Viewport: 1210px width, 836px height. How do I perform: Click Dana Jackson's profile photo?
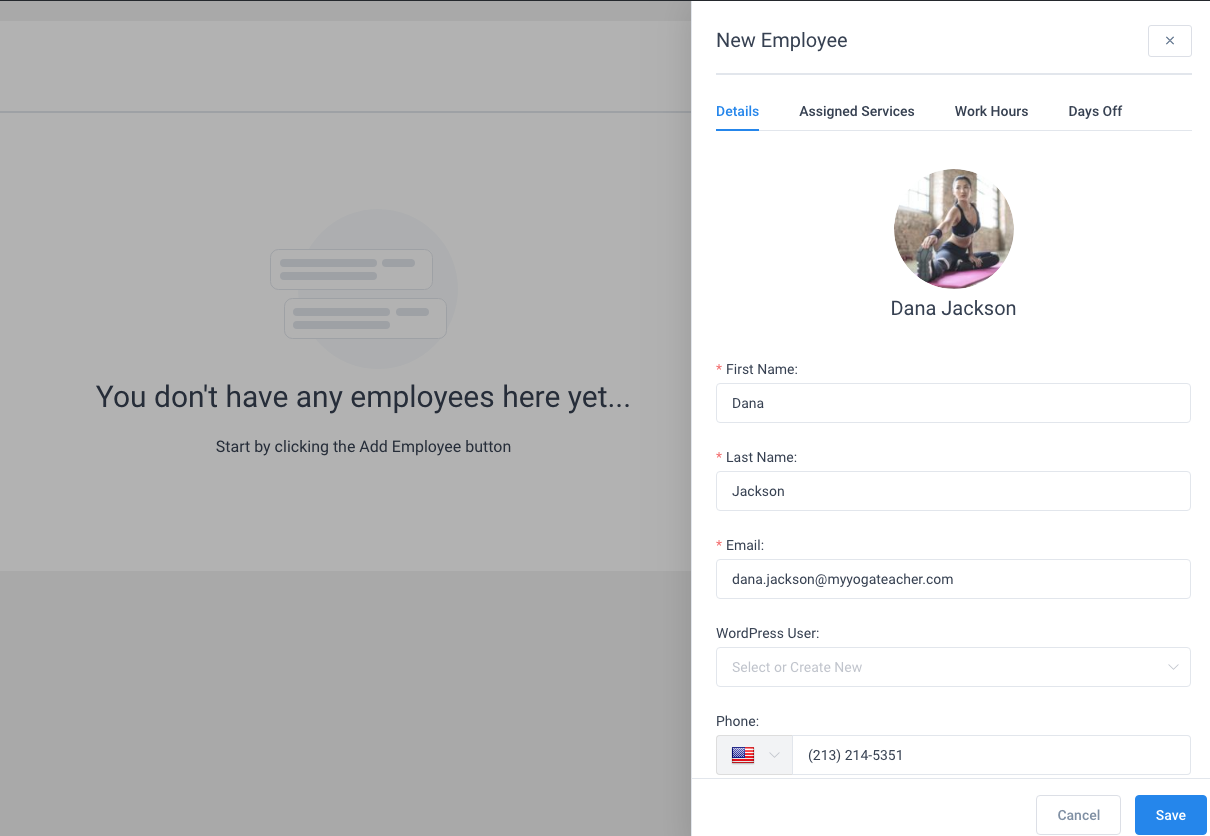click(954, 229)
